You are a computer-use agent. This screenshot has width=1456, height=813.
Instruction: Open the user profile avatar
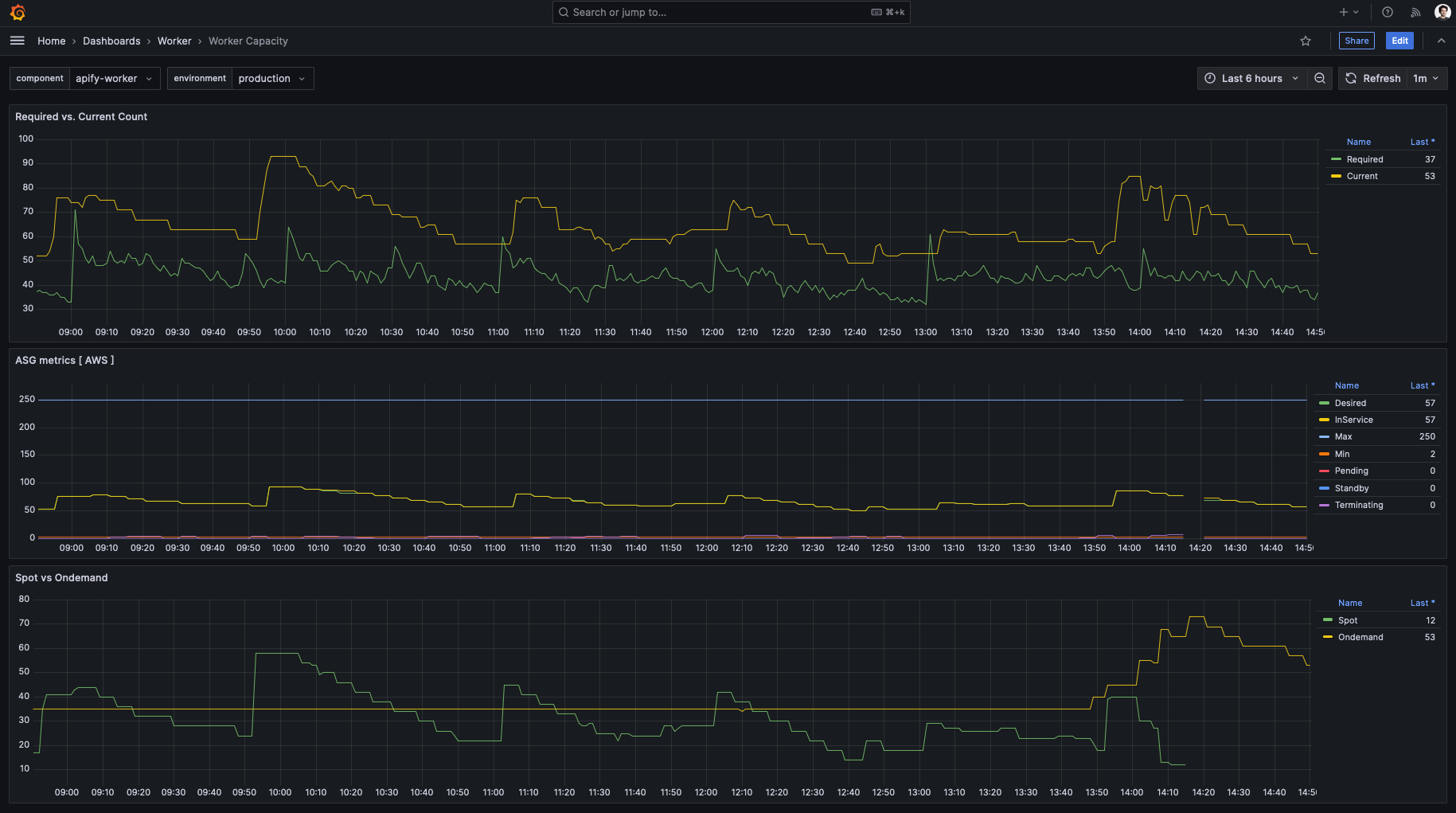[x=1442, y=12]
